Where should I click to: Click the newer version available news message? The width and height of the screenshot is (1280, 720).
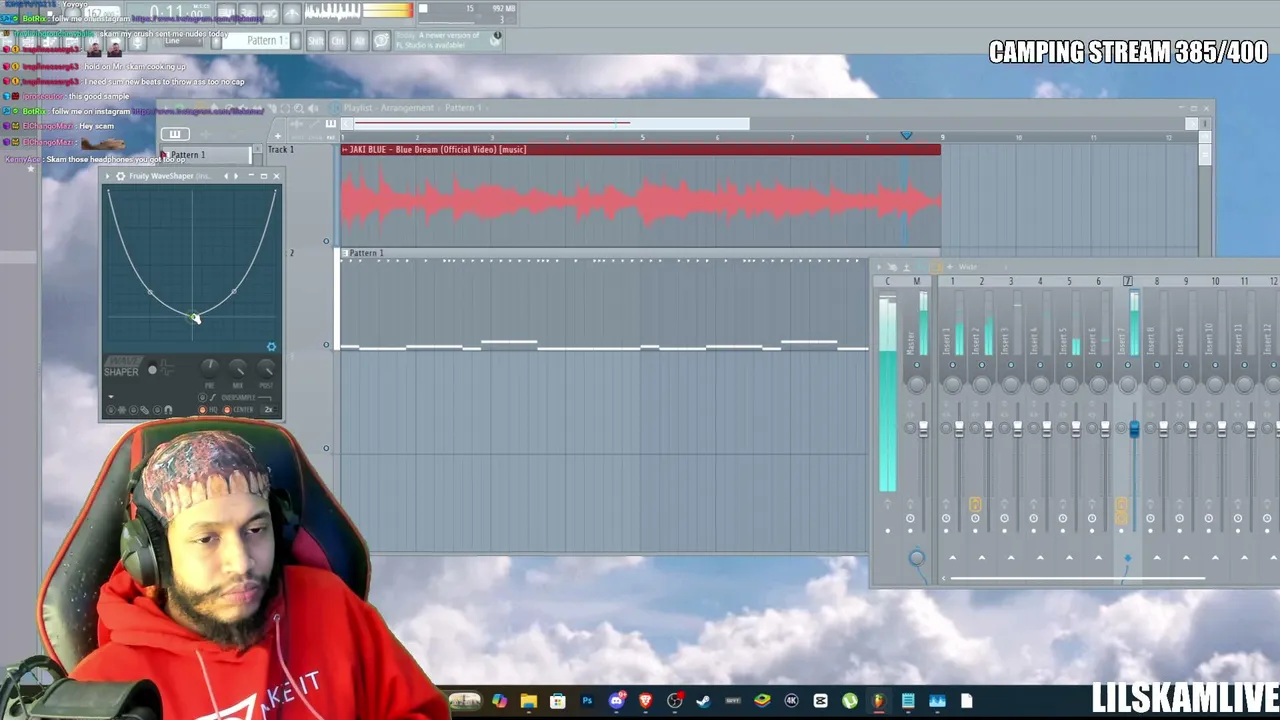click(438, 39)
